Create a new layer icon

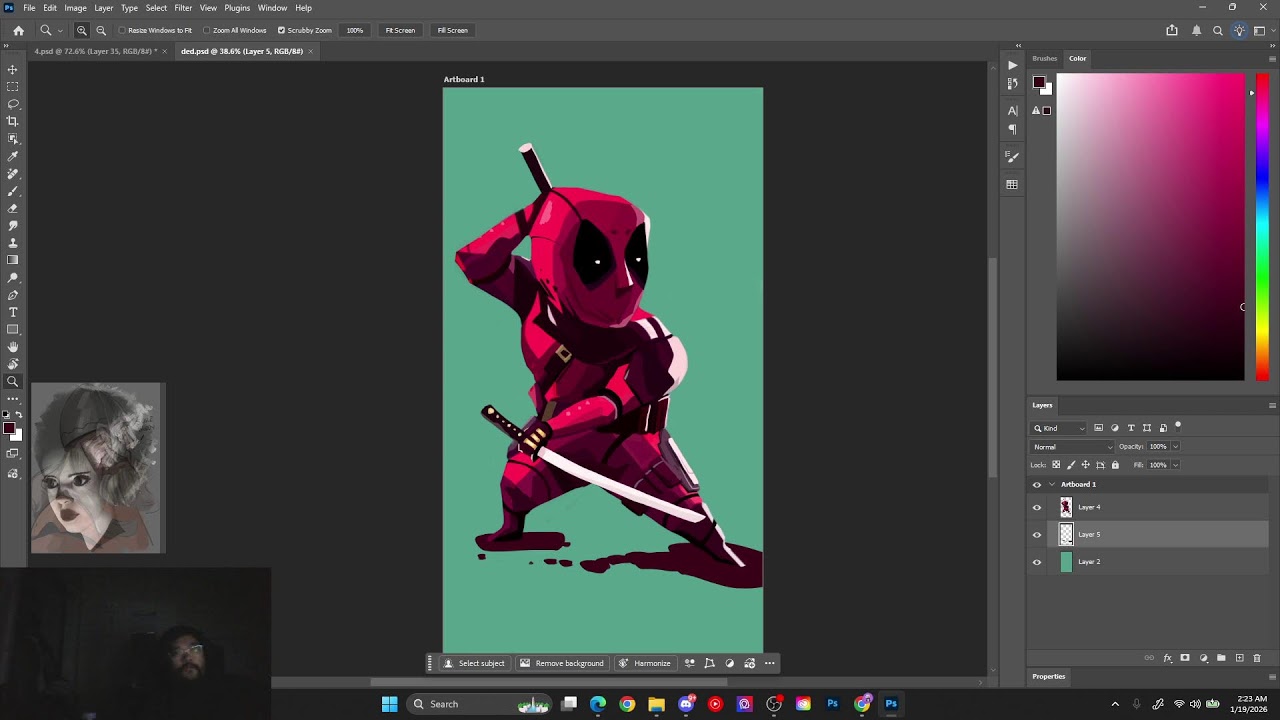1239,658
